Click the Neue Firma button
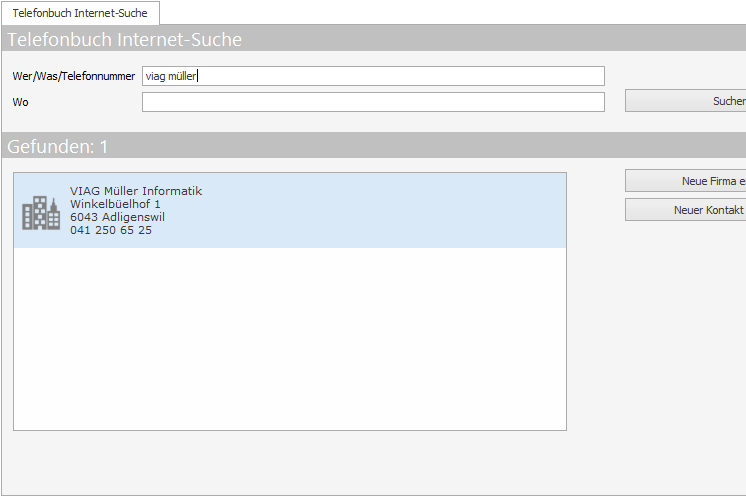 coord(686,181)
